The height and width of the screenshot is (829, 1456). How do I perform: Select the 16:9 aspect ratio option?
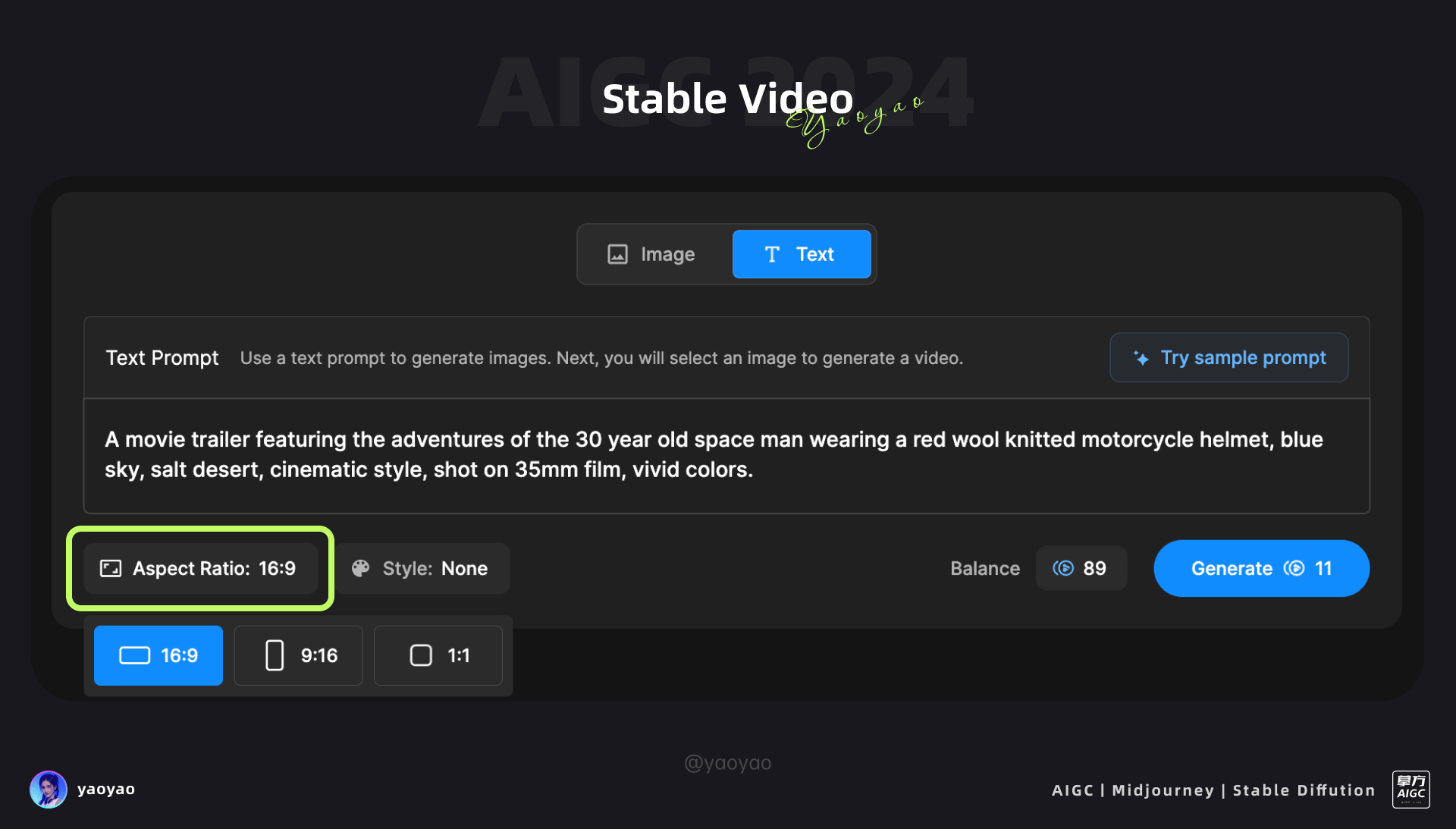tap(158, 655)
